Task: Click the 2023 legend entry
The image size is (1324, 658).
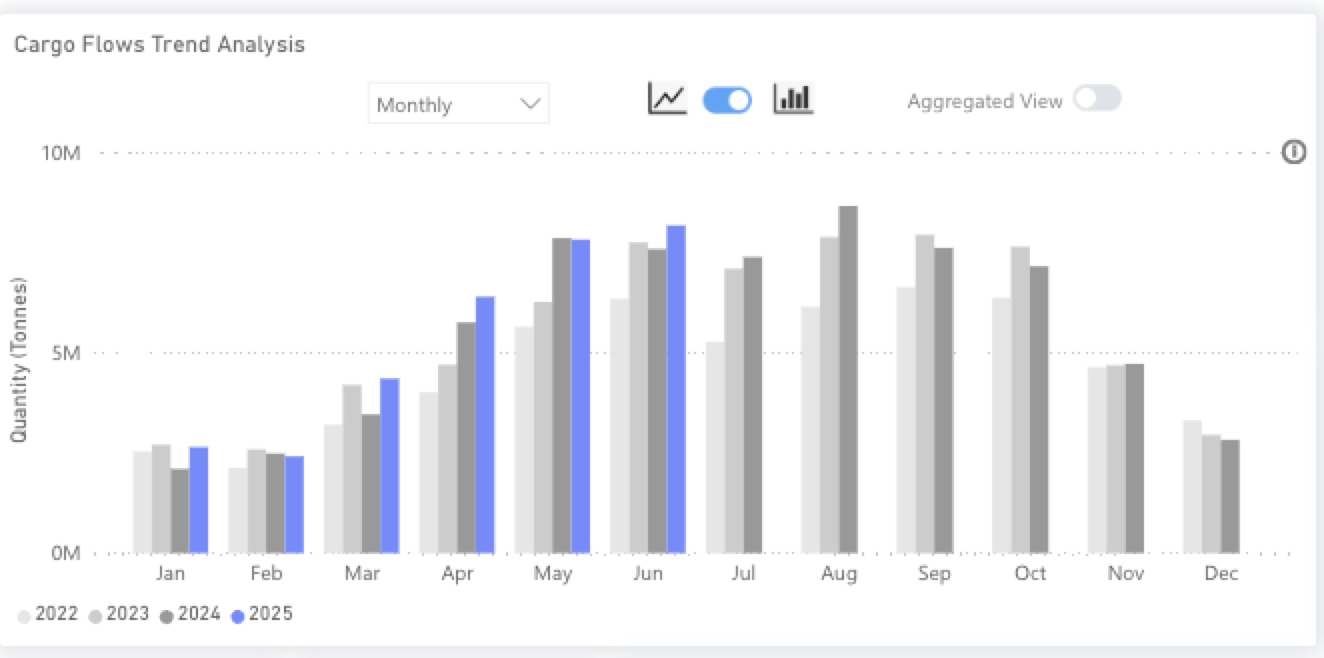Action: (x=119, y=614)
